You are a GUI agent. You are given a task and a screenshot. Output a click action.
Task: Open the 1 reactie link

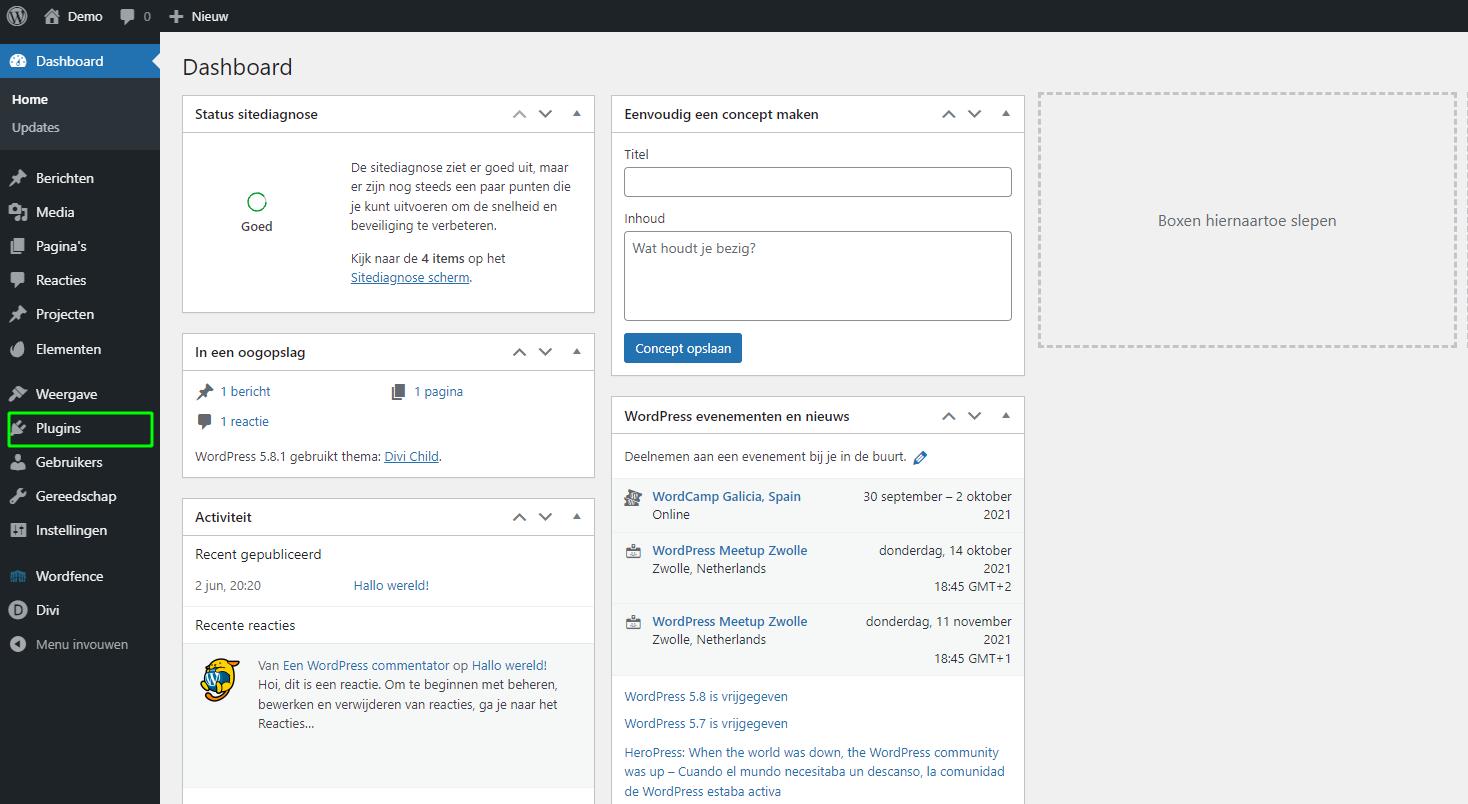(x=245, y=422)
